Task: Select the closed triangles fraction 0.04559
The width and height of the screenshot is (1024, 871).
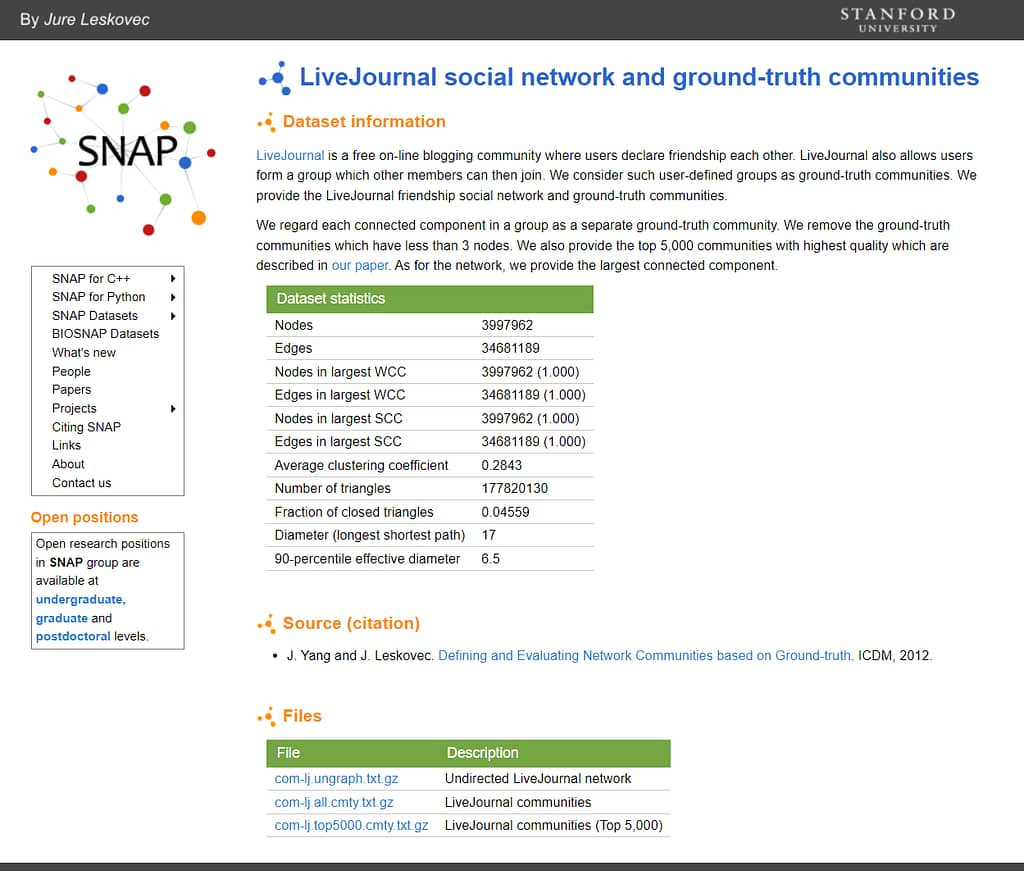Action: 505,513
